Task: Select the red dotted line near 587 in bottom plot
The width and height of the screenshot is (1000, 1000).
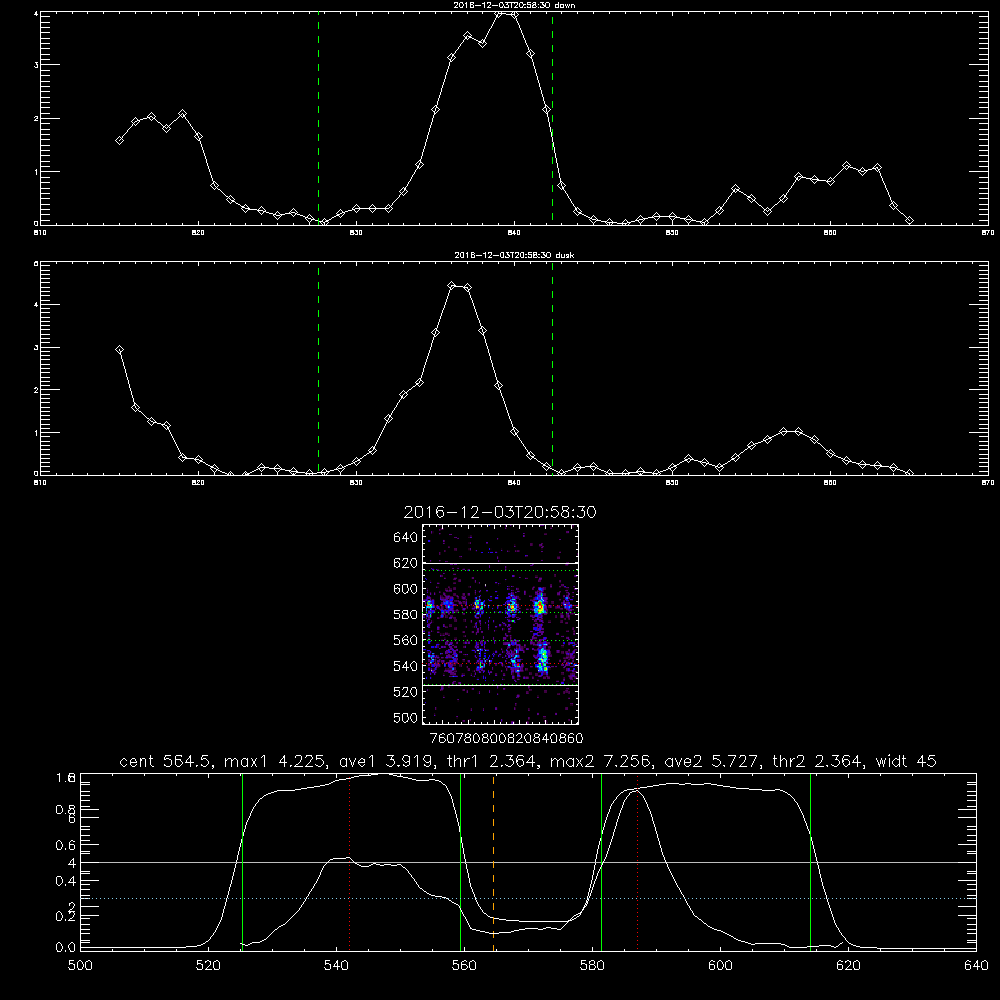Action: [x=637, y=862]
